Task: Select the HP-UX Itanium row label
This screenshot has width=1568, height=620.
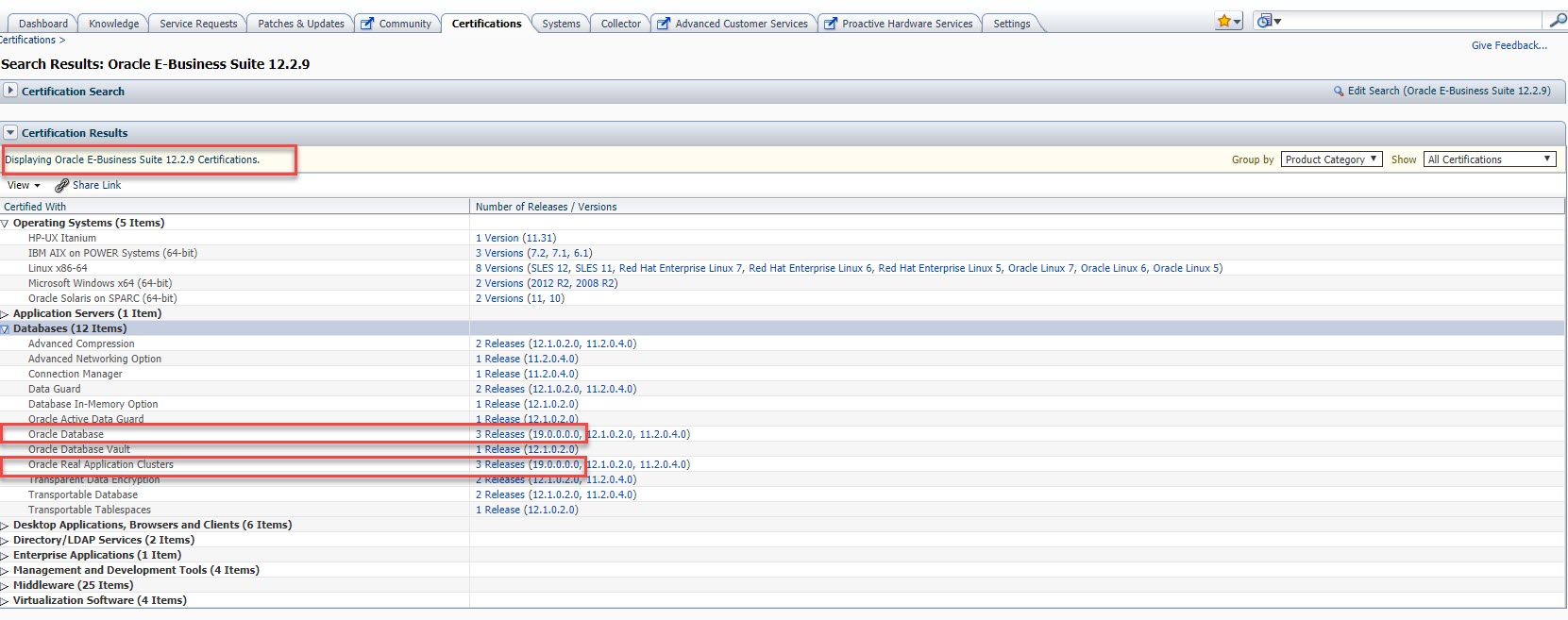Action: (x=62, y=239)
